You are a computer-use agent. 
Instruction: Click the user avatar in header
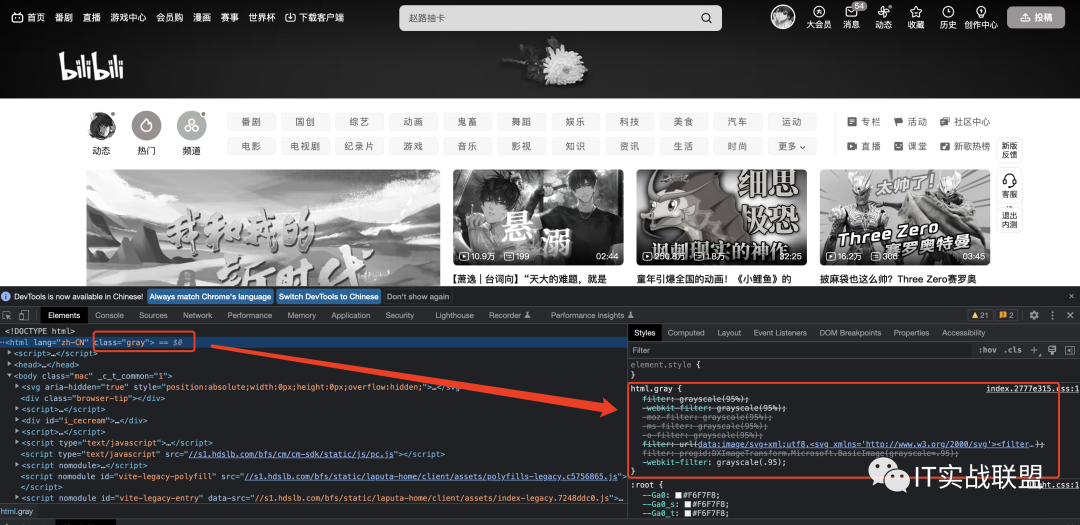pyautogui.click(x=782, y=17)
